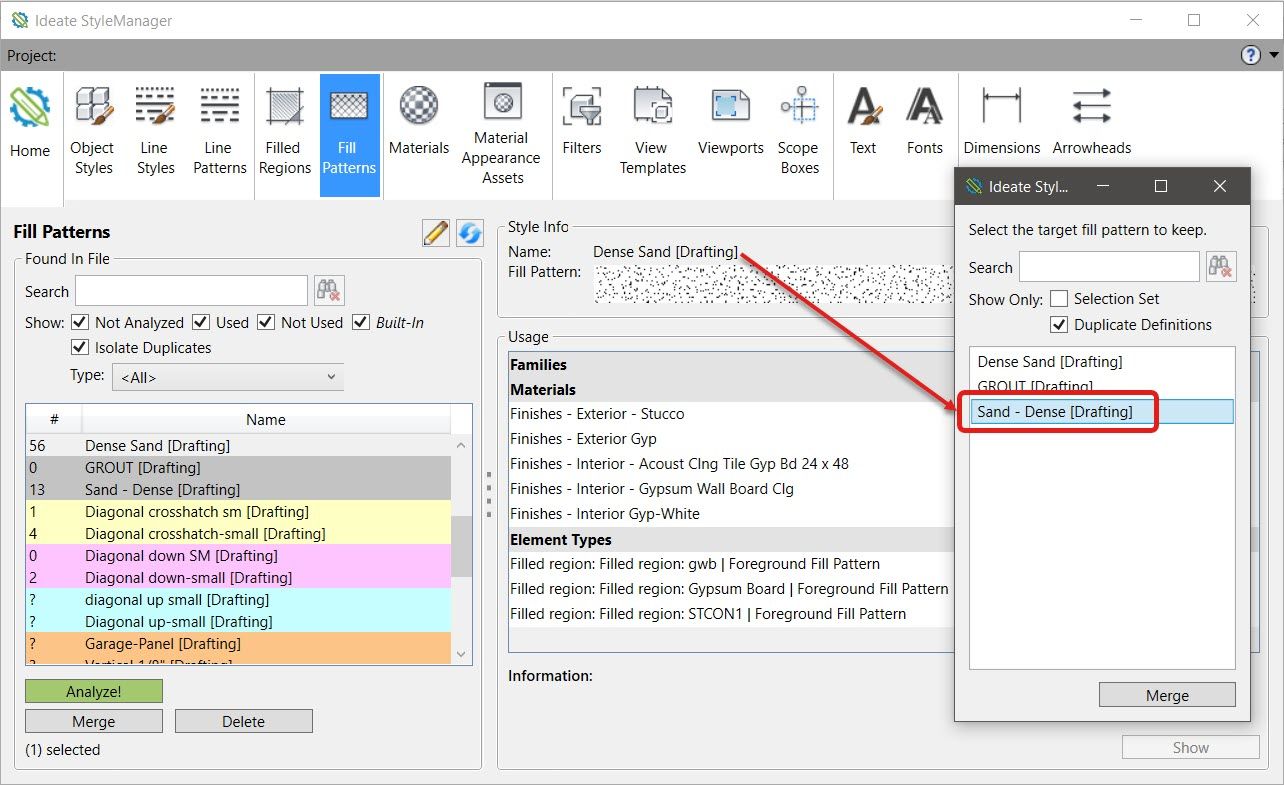Viewport: 1284px width, 785px height.
Task: Click the fill patterns list scrollbar
Action: (462, 546)
